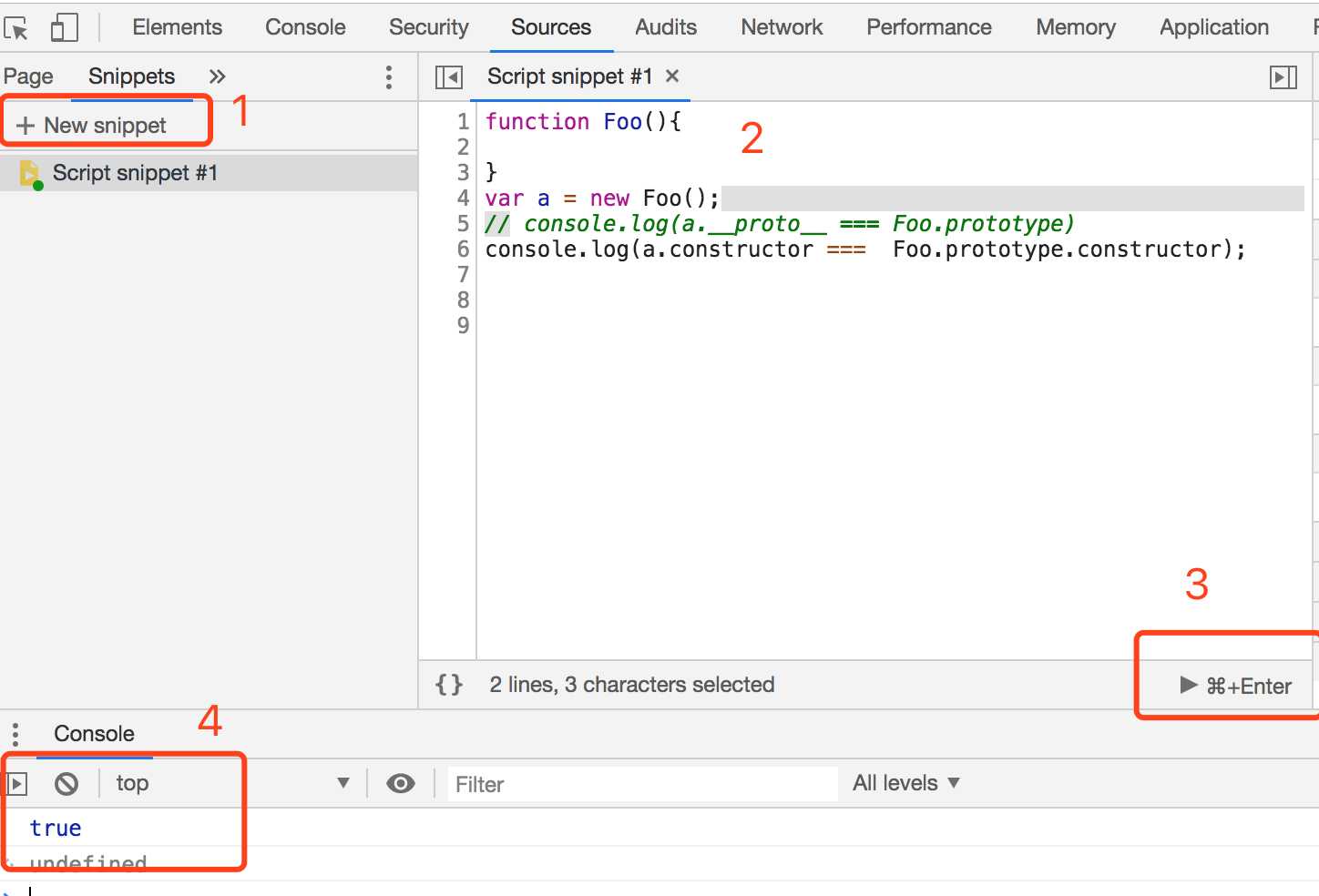Screen dimensions: 1319x896
Task: Click the true console output
Action: coord(56,828)
